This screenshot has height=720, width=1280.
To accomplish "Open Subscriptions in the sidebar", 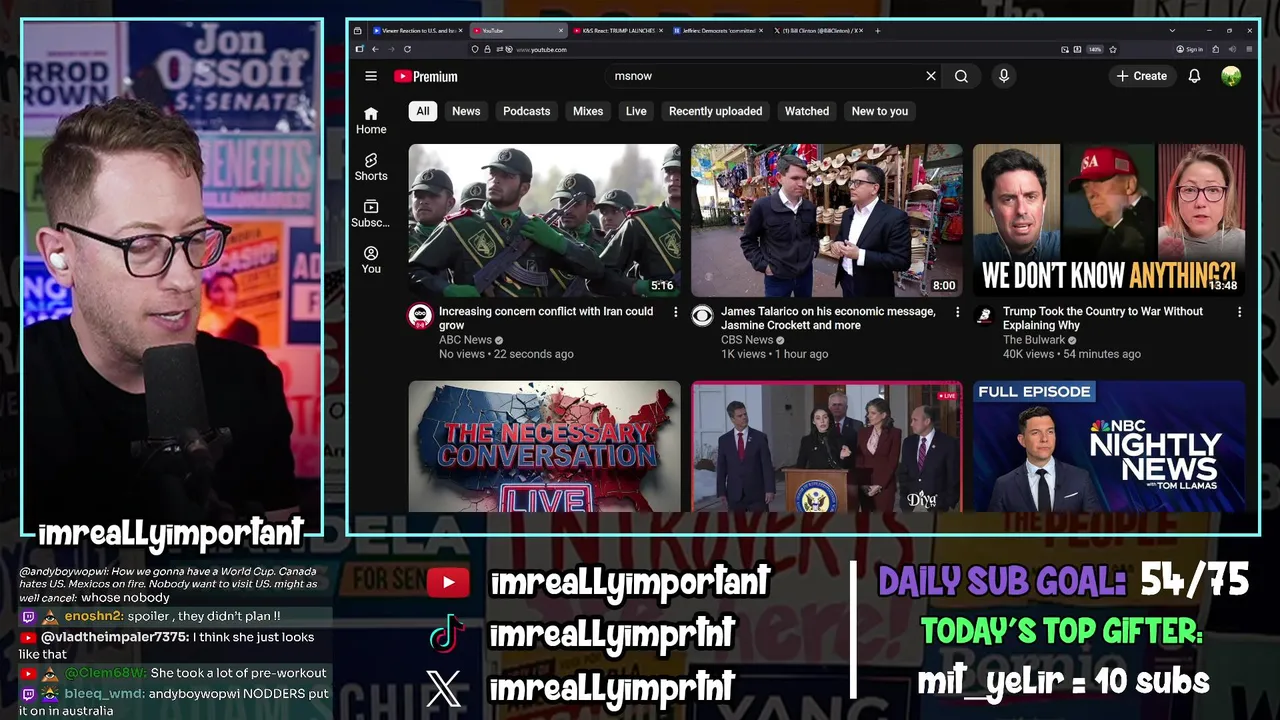I will pos(371,213).
